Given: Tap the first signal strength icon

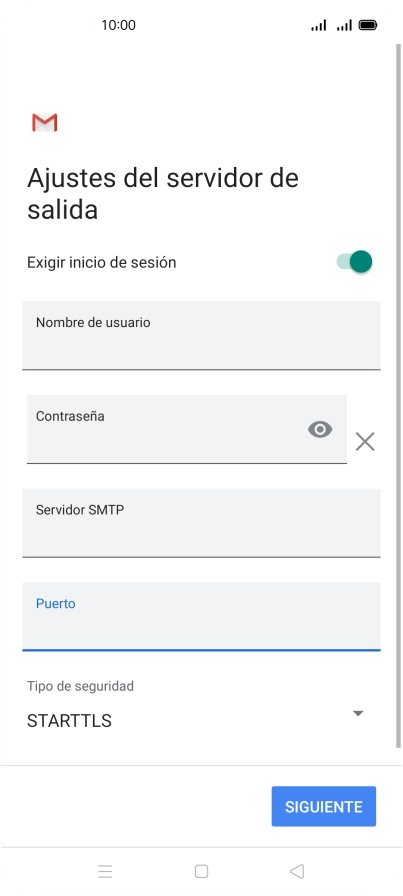Looking at the screenshot, I should [318, 25].
